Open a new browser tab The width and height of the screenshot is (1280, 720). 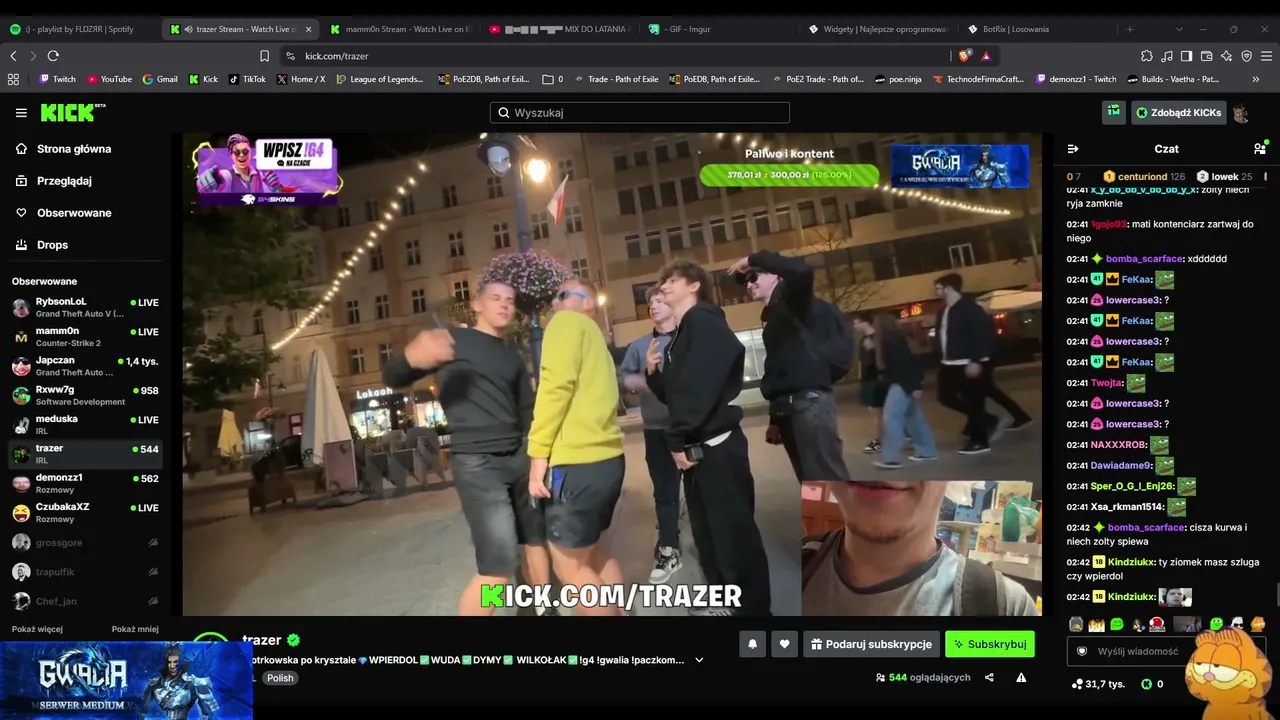(x=1130, y=29)
